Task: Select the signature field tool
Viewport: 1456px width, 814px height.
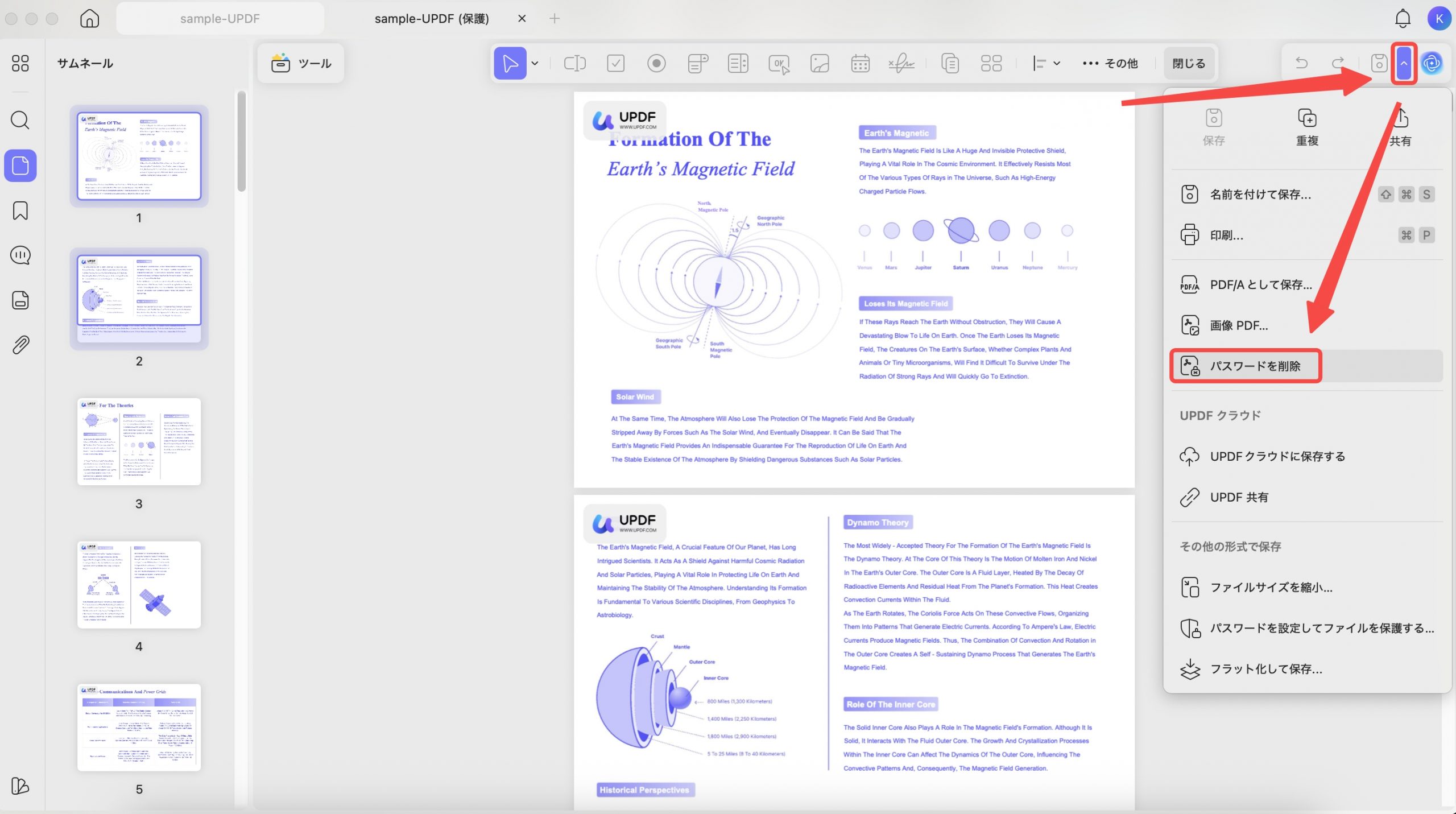Action: (x=901, y=63)
